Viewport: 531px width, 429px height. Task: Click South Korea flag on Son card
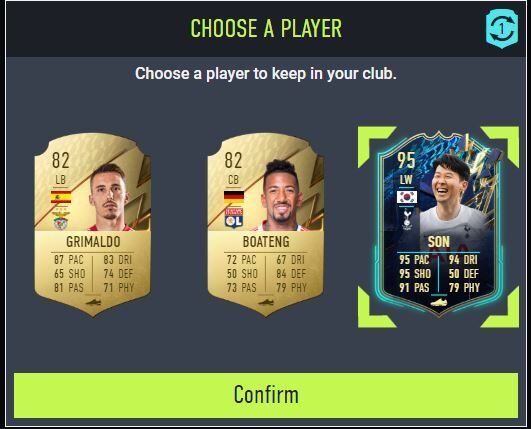tap(407, 197)
